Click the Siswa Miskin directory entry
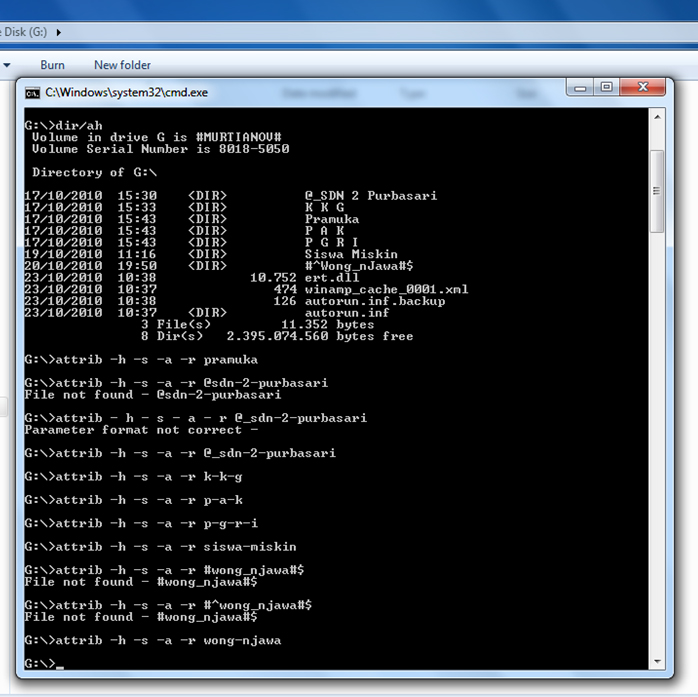 coord(351,254)
